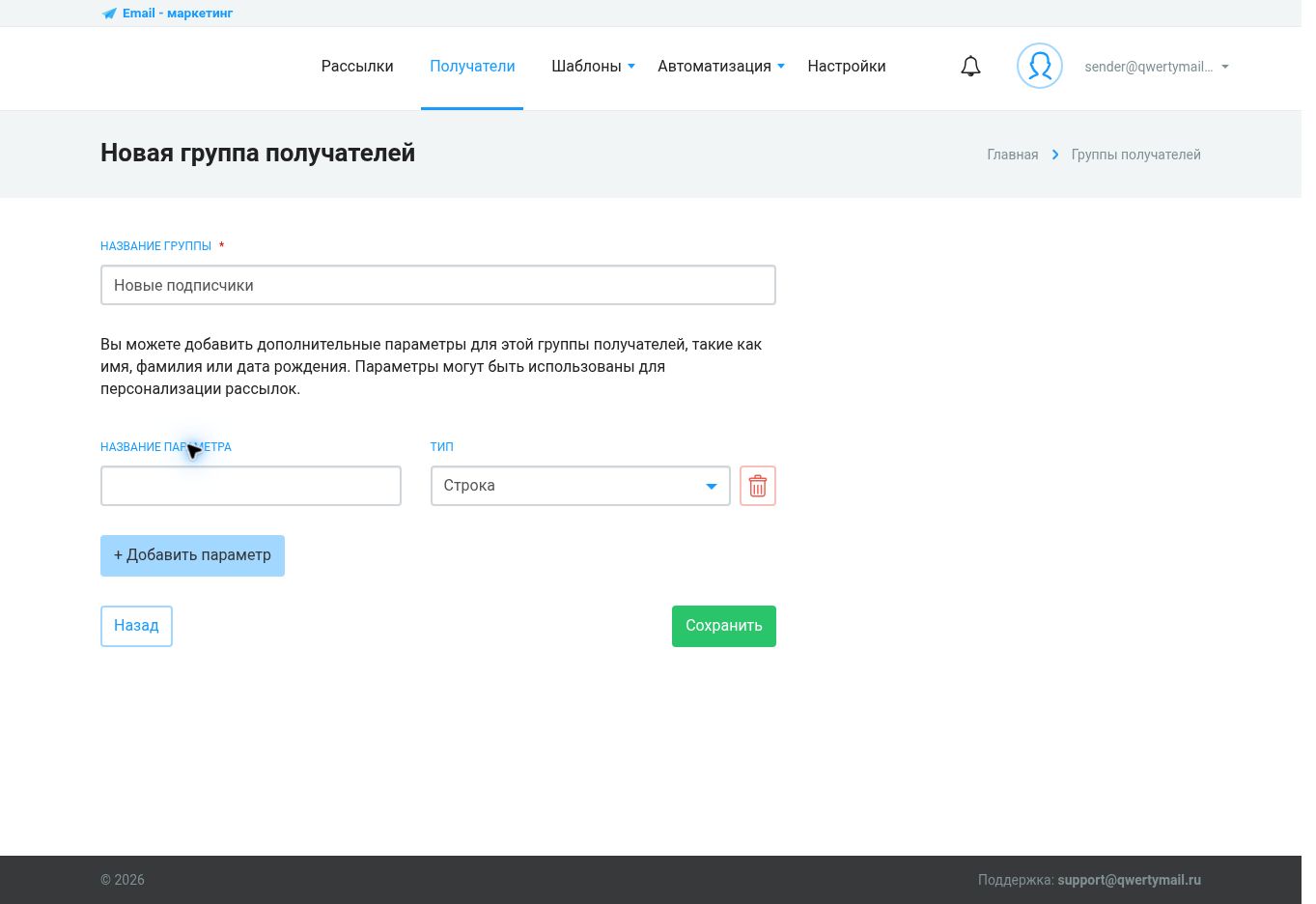Delete parameter with trash icon
Viewport: 1316px width, 904px height.
[x=758, y=486]
